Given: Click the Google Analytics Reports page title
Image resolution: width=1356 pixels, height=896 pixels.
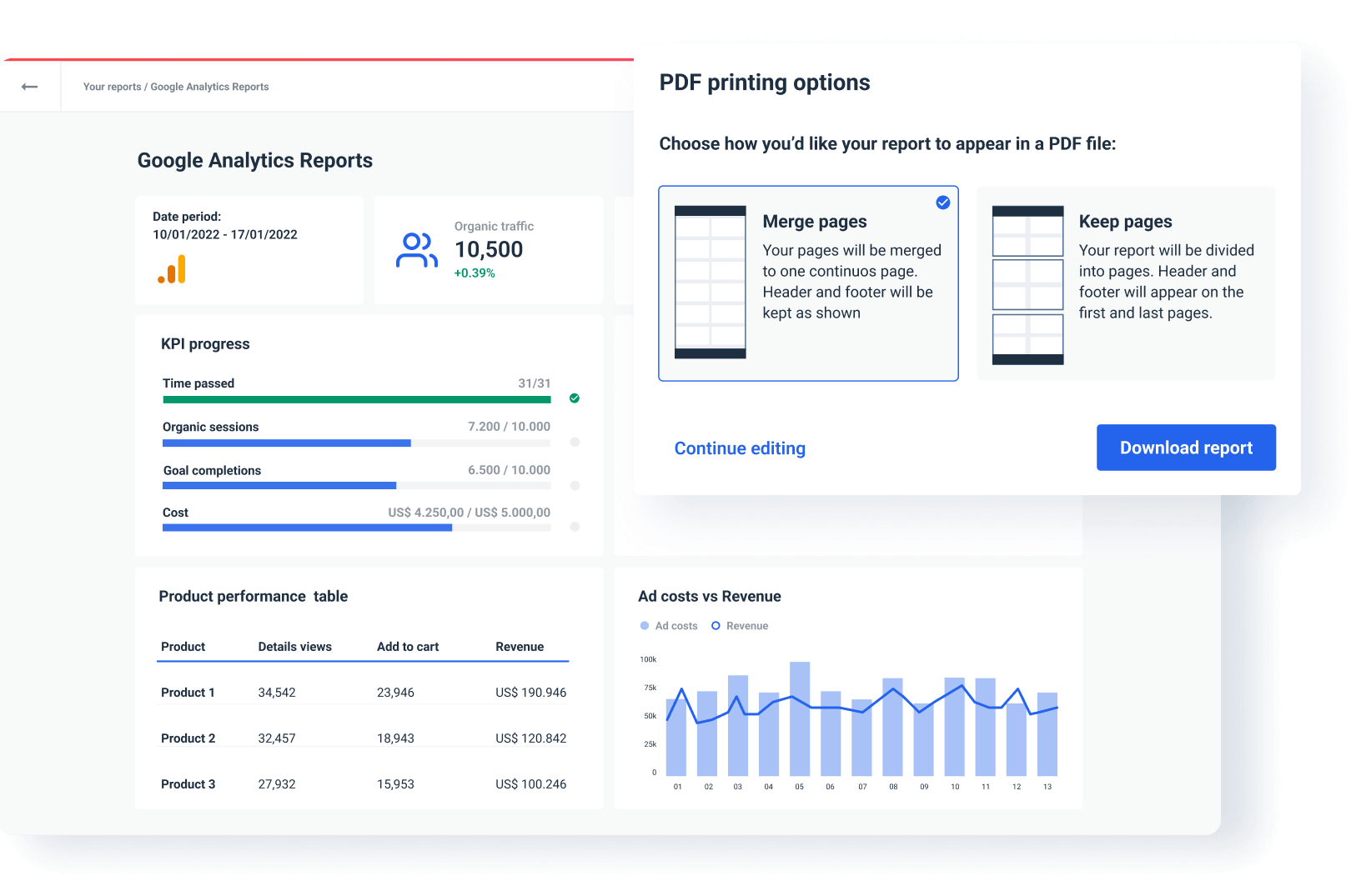Looking at the screenshot, I should click(x=255, y=161).
